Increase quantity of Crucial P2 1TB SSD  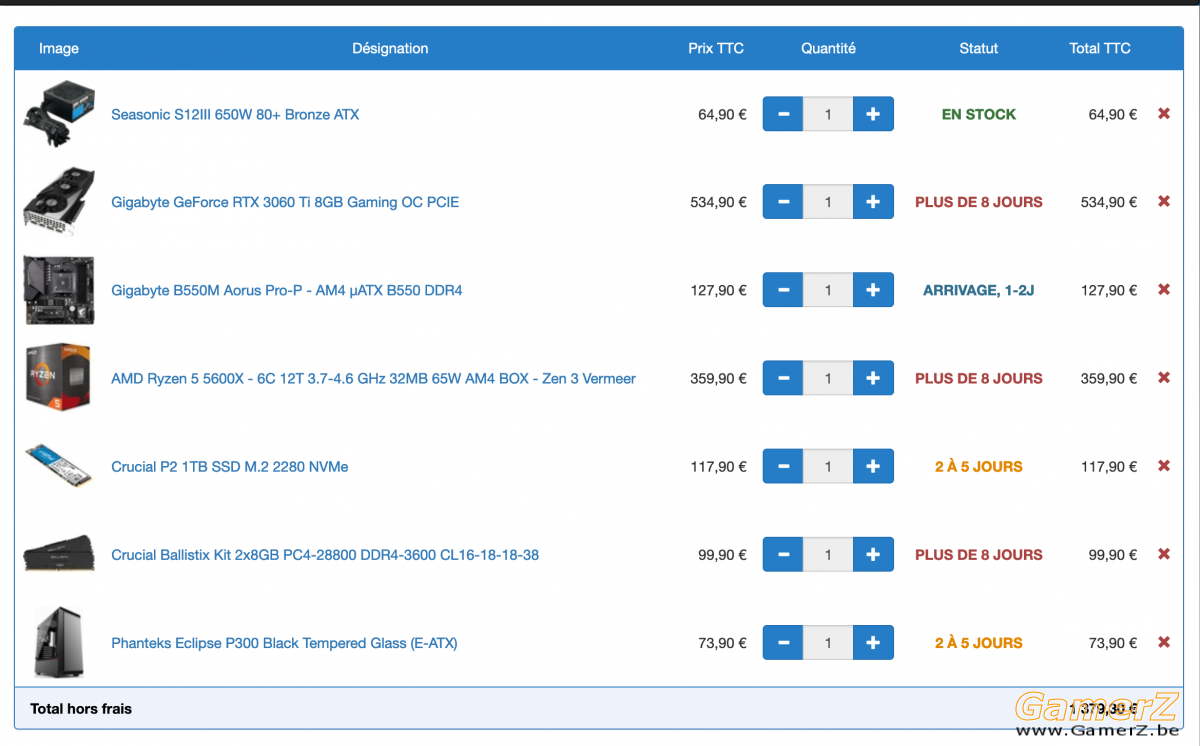pyautogui.click(x=873, y=466)
